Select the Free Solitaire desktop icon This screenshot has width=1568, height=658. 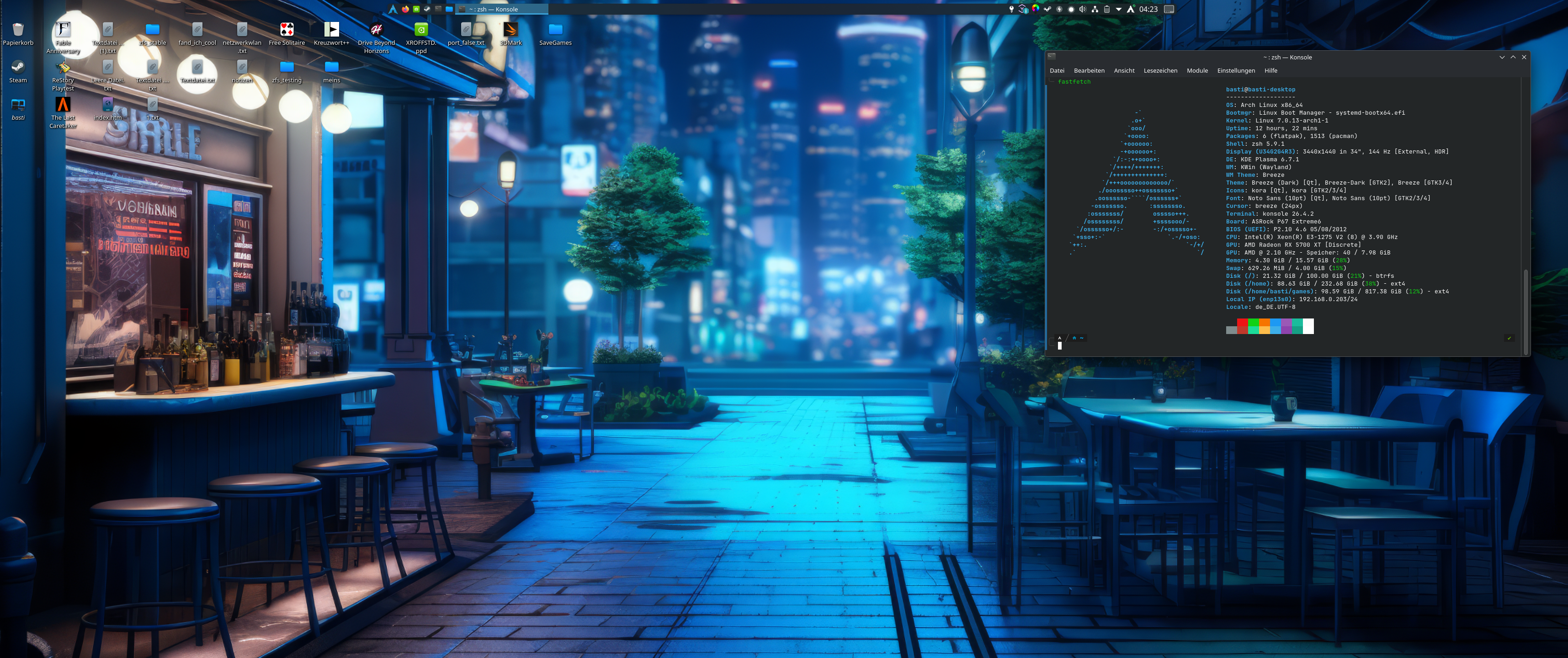(x=287, y=34)
